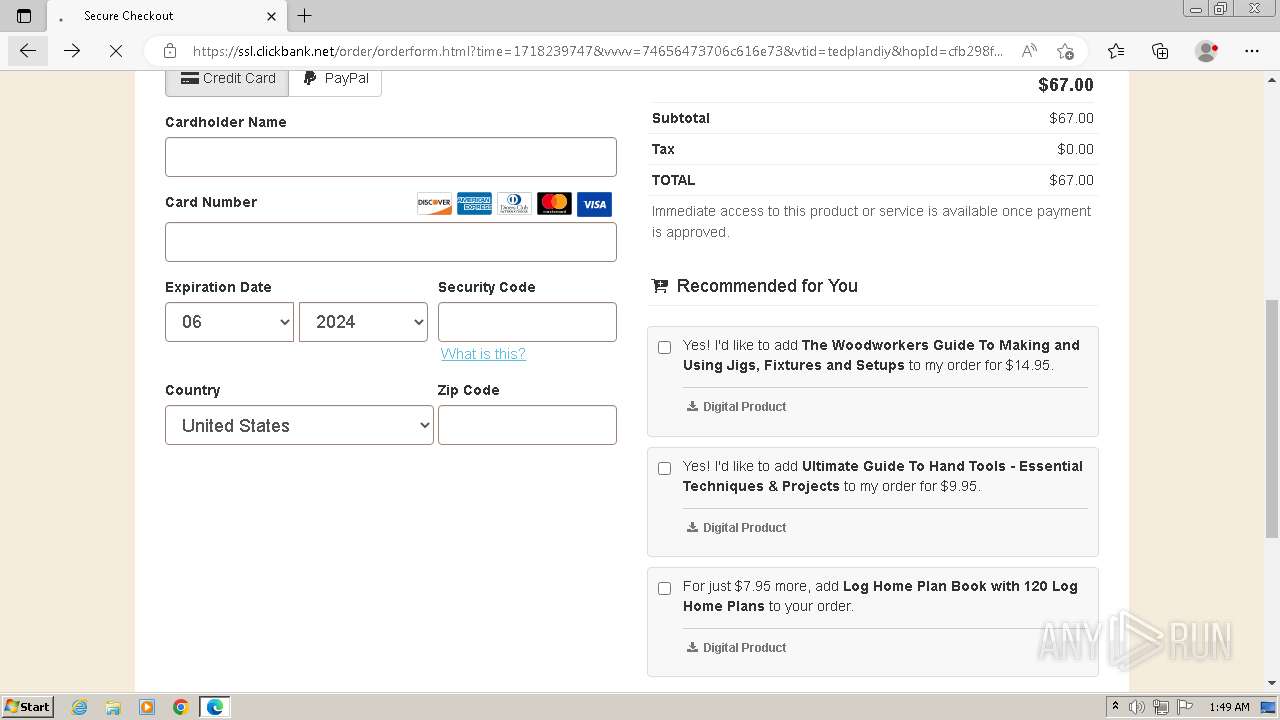This screenshot has height=720, width=1280.
Task: Open File Explorer from taskbar
Action: [113, 707]
